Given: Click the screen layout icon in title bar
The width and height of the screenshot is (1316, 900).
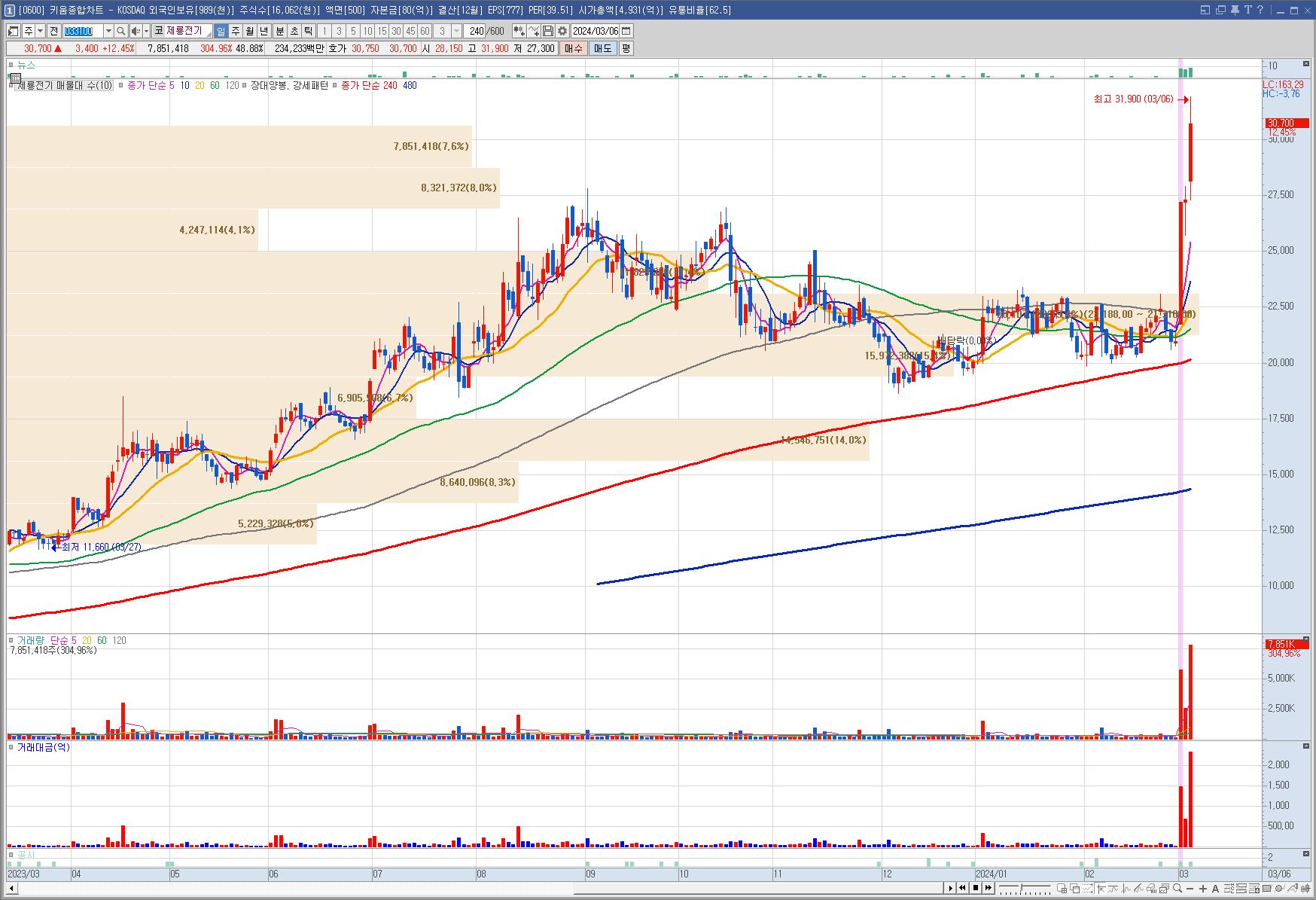Looking at the screenshot, I should (1205, 10).
